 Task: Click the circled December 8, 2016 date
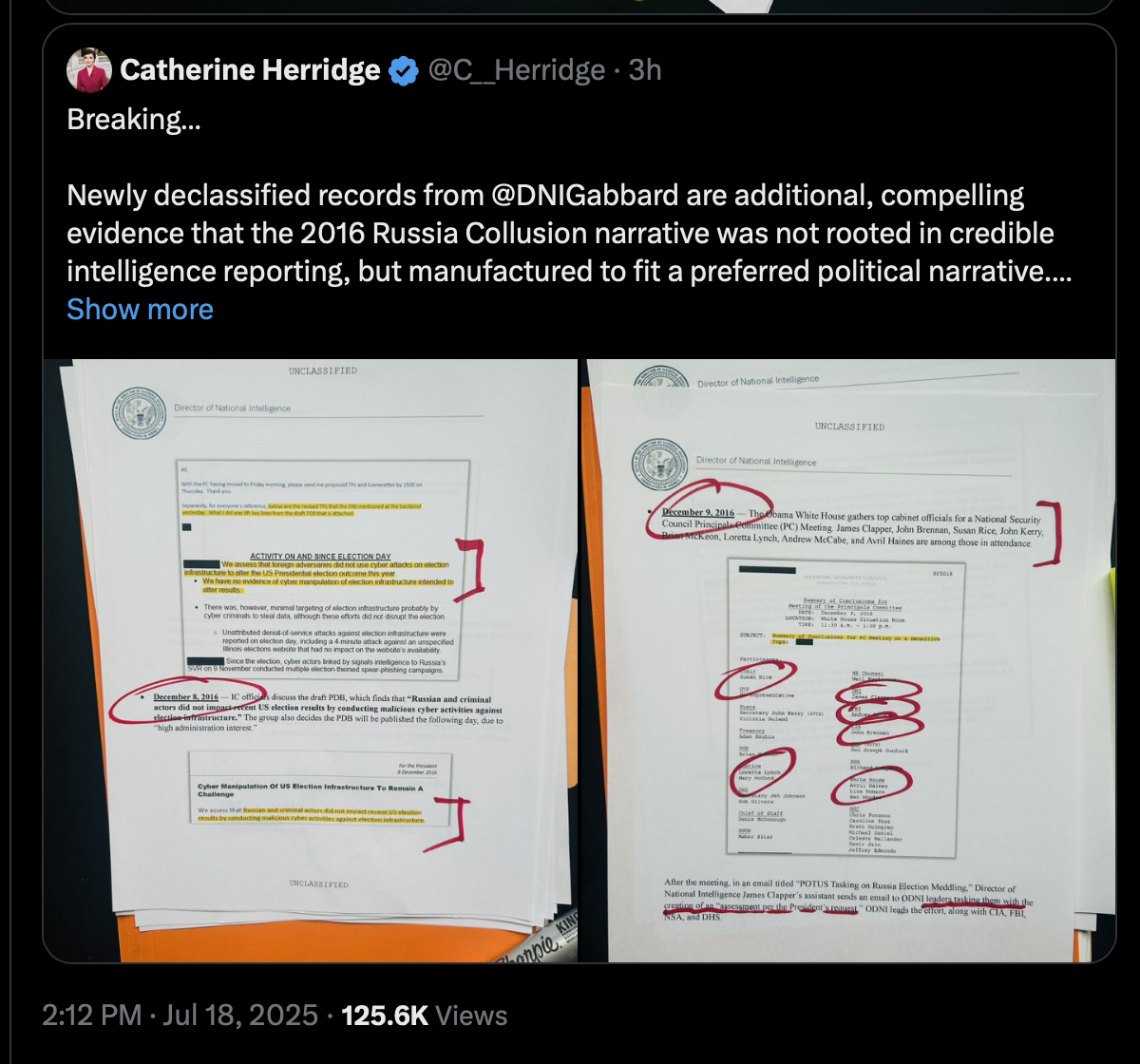[x=184, y=696]
